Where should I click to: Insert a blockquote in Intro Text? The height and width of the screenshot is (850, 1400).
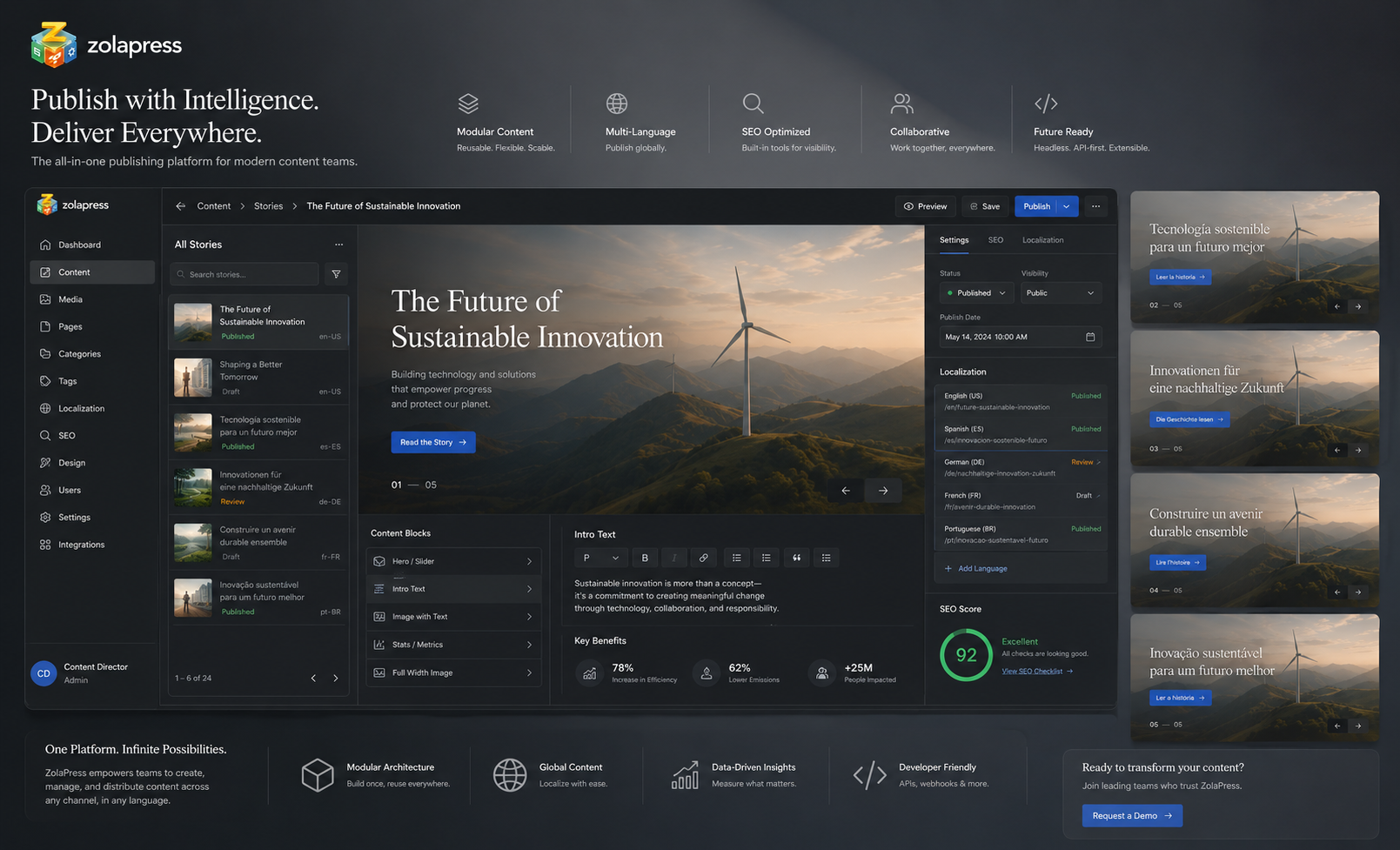point(796,558)
